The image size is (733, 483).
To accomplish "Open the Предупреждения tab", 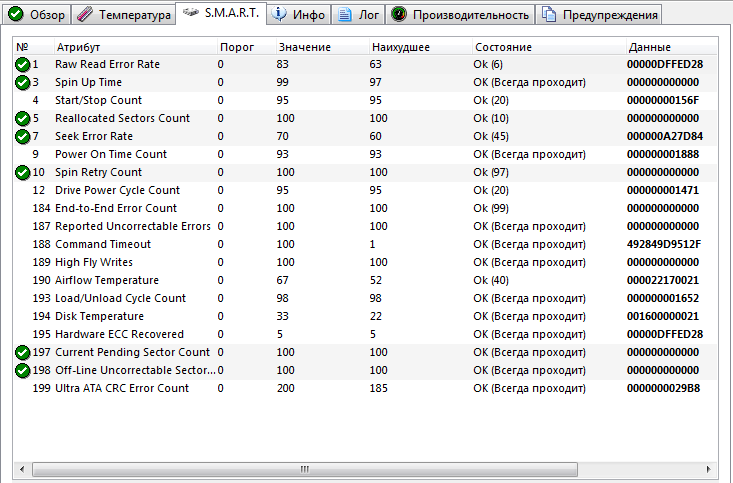I will point(599,14).
